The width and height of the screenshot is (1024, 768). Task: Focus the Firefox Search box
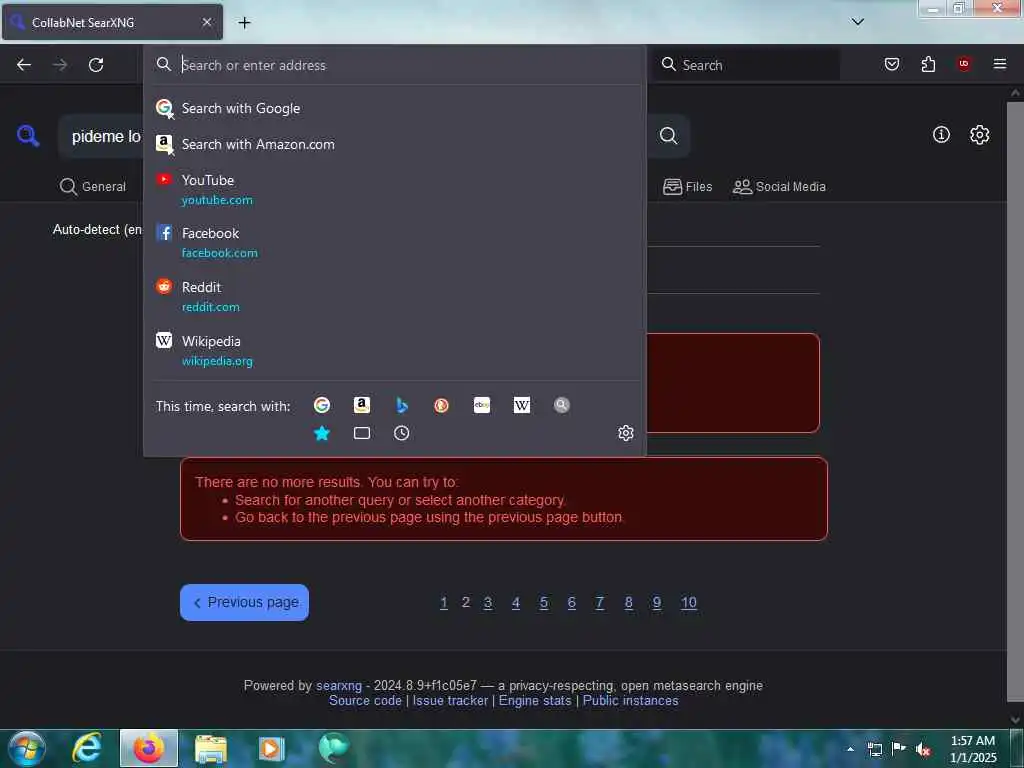[746, 65]
